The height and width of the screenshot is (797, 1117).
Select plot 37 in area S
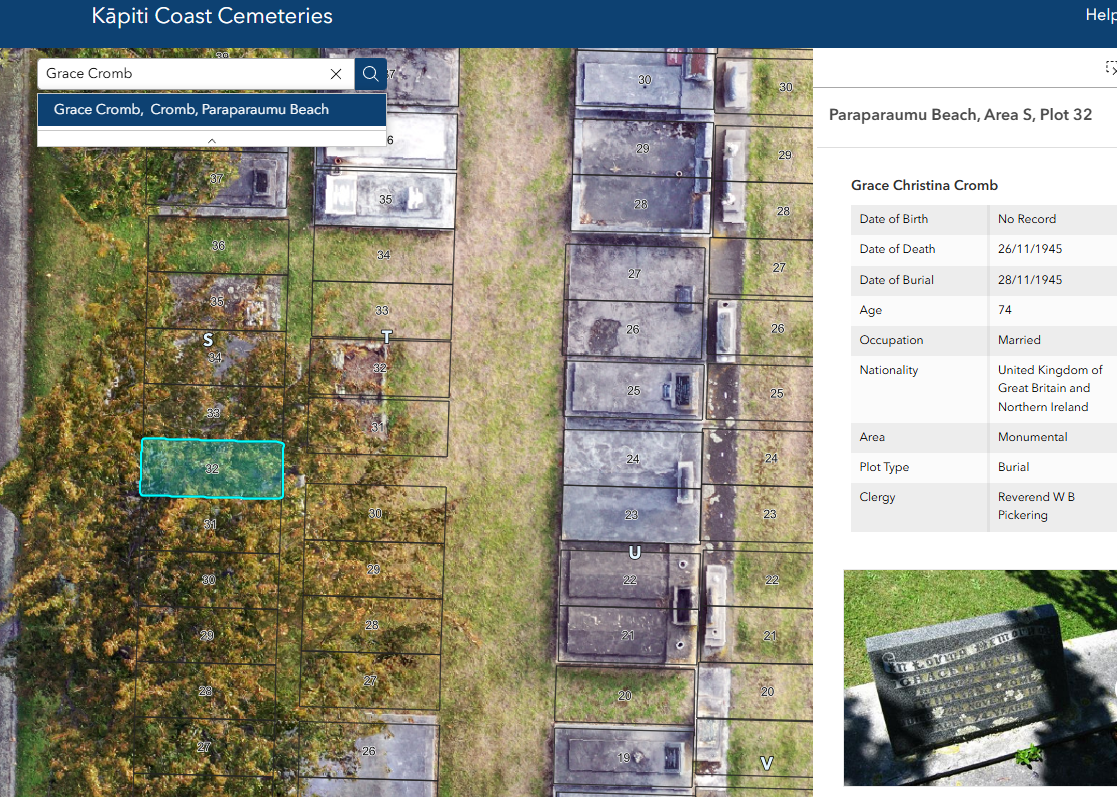click(x=217, y=180)
